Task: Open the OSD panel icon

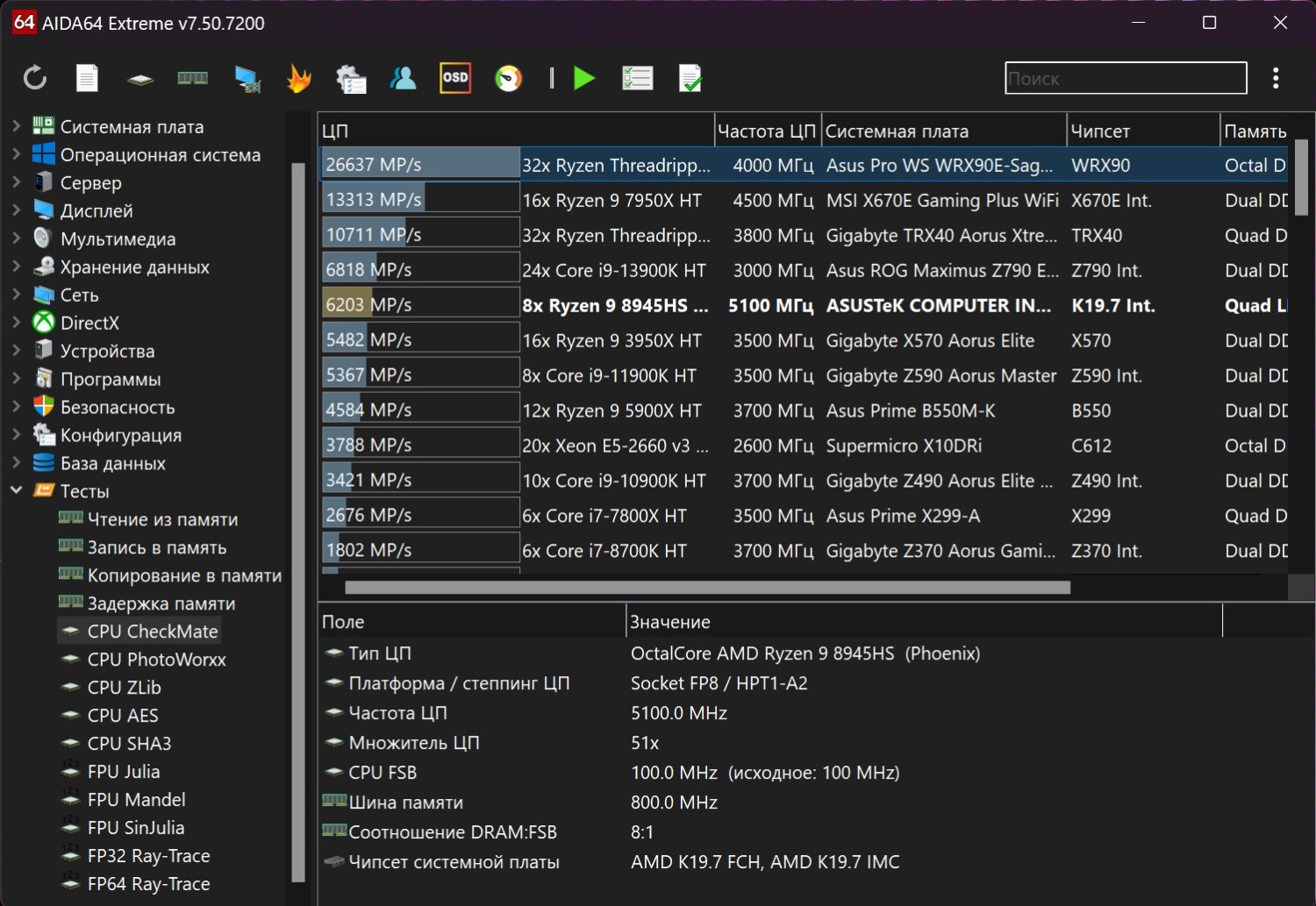Action: click(x=455, y=78)
